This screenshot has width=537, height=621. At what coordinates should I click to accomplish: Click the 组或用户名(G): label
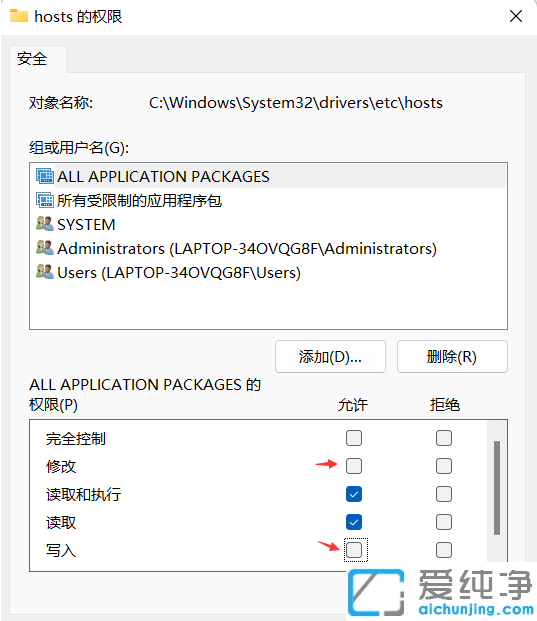(79, 148)
